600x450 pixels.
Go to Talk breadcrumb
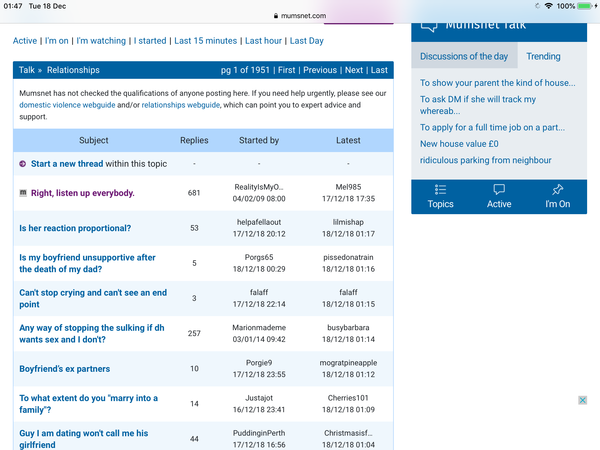tap(27, 70)
